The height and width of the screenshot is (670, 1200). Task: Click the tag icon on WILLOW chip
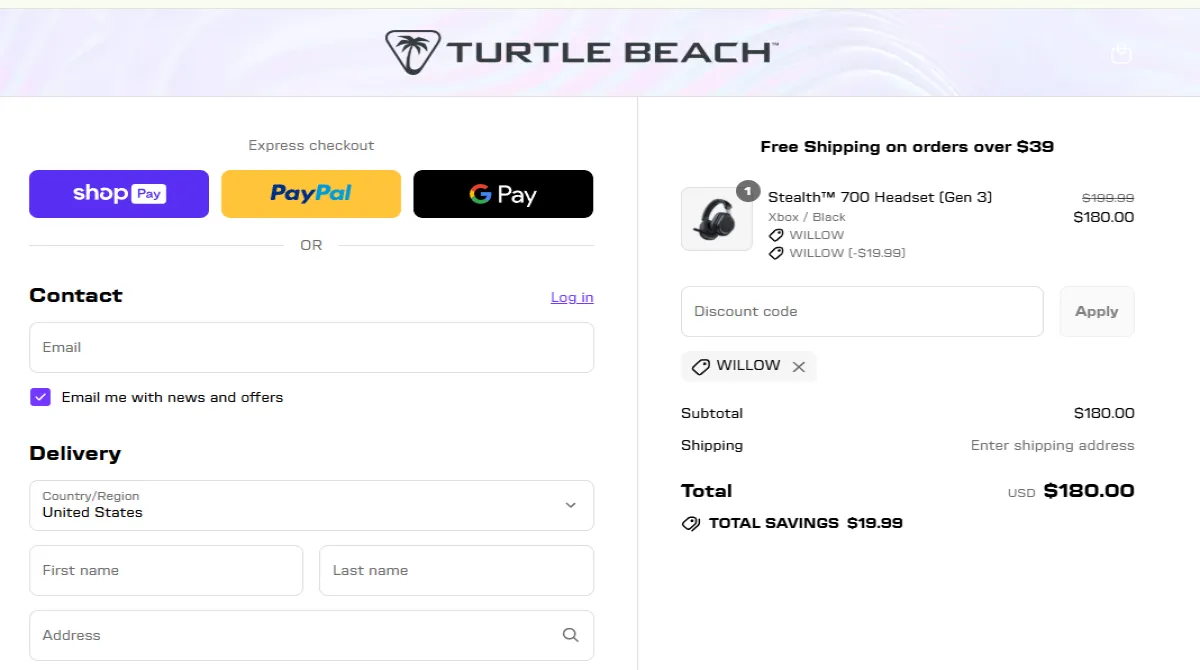coord(701,367)
